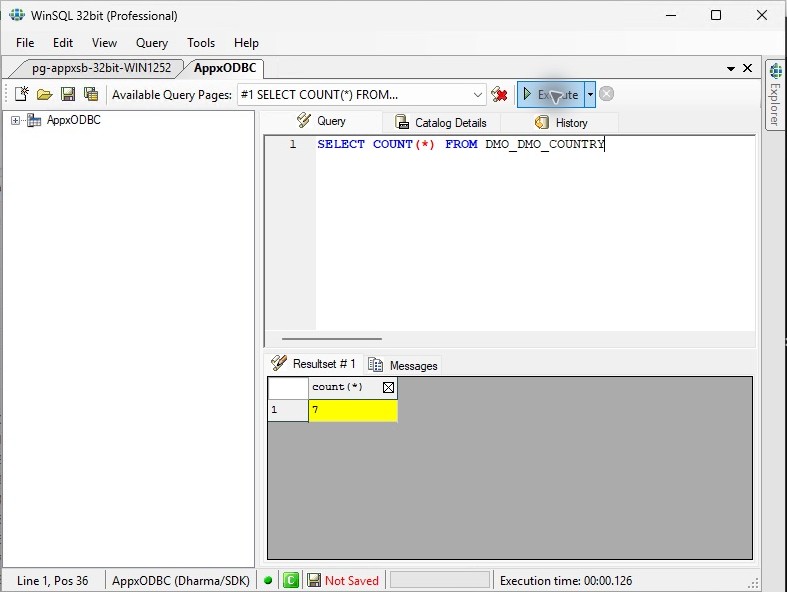Click the red X delete query page icon
The width and height of the screenshot is (787, 592).
tap(499, 94)
